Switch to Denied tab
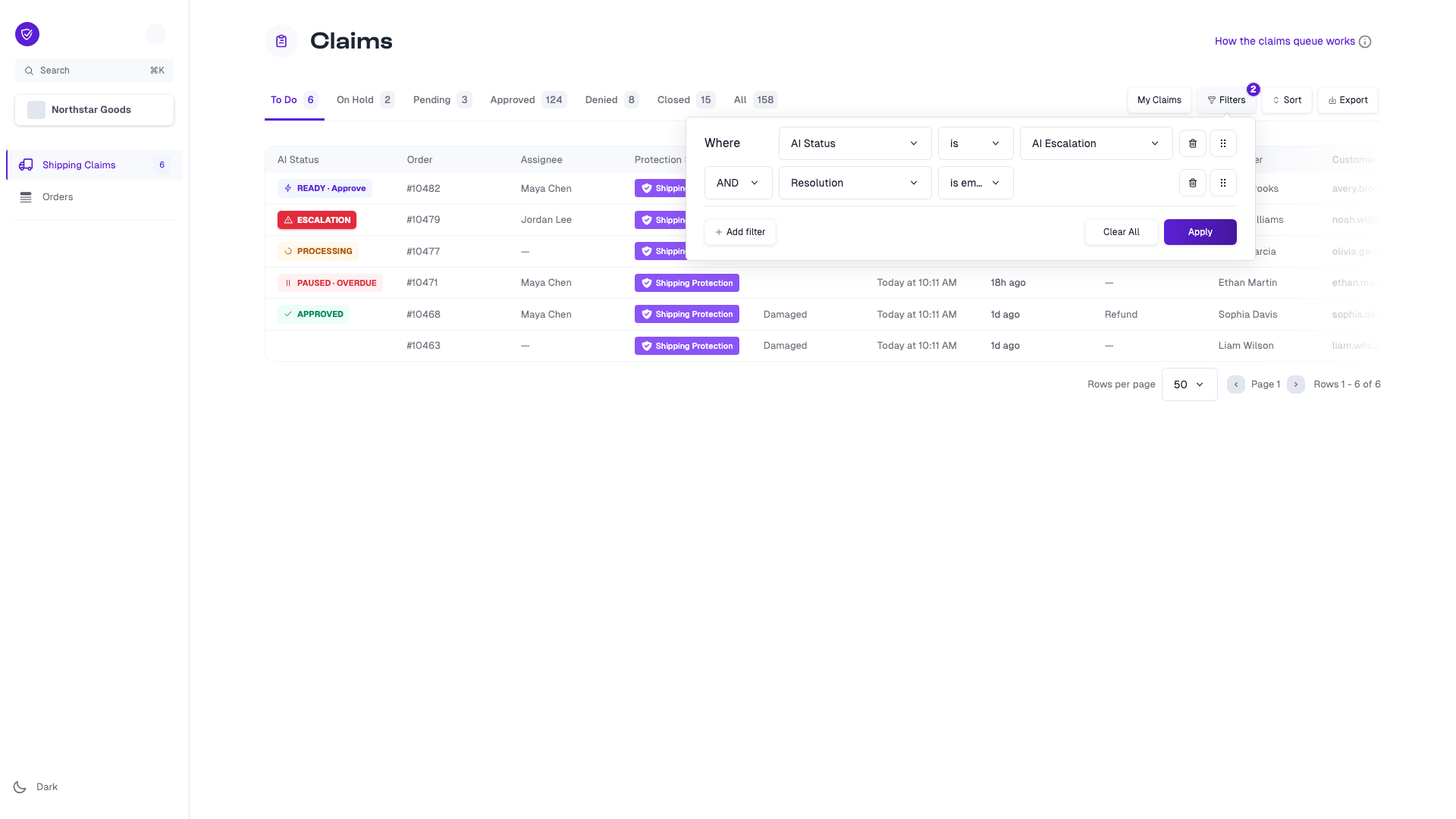Image resolution: width=1456 pixels, height=819 pixels. [612, 100]
